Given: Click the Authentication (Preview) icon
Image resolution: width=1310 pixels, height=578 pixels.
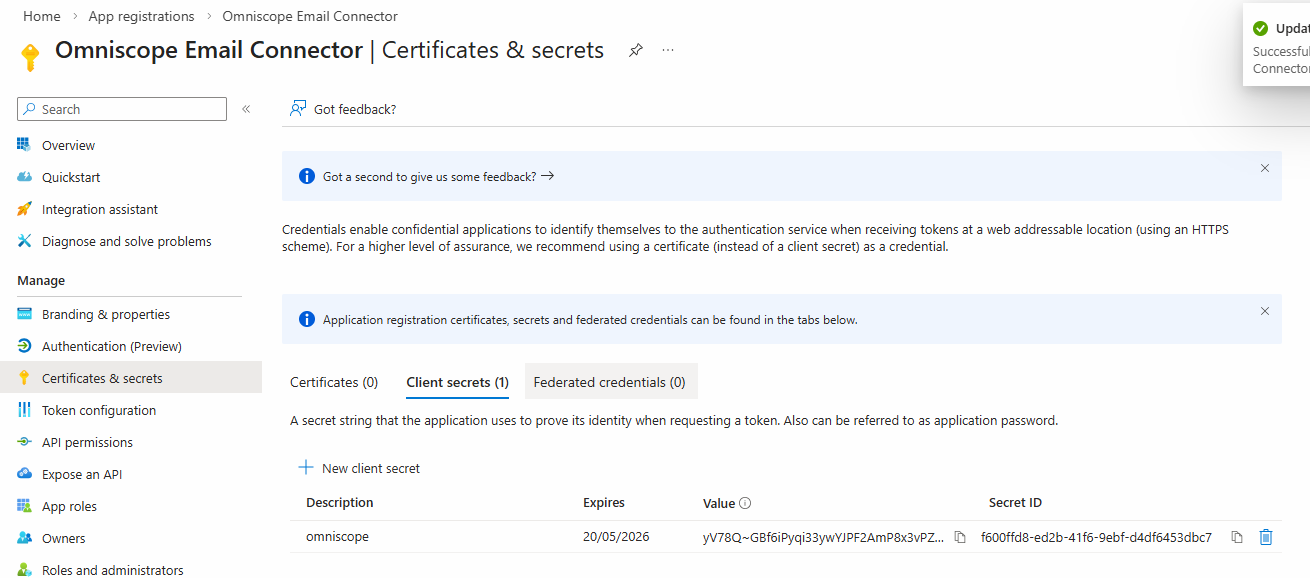Looking at the screenshot, I should click(x=25, y=346).
